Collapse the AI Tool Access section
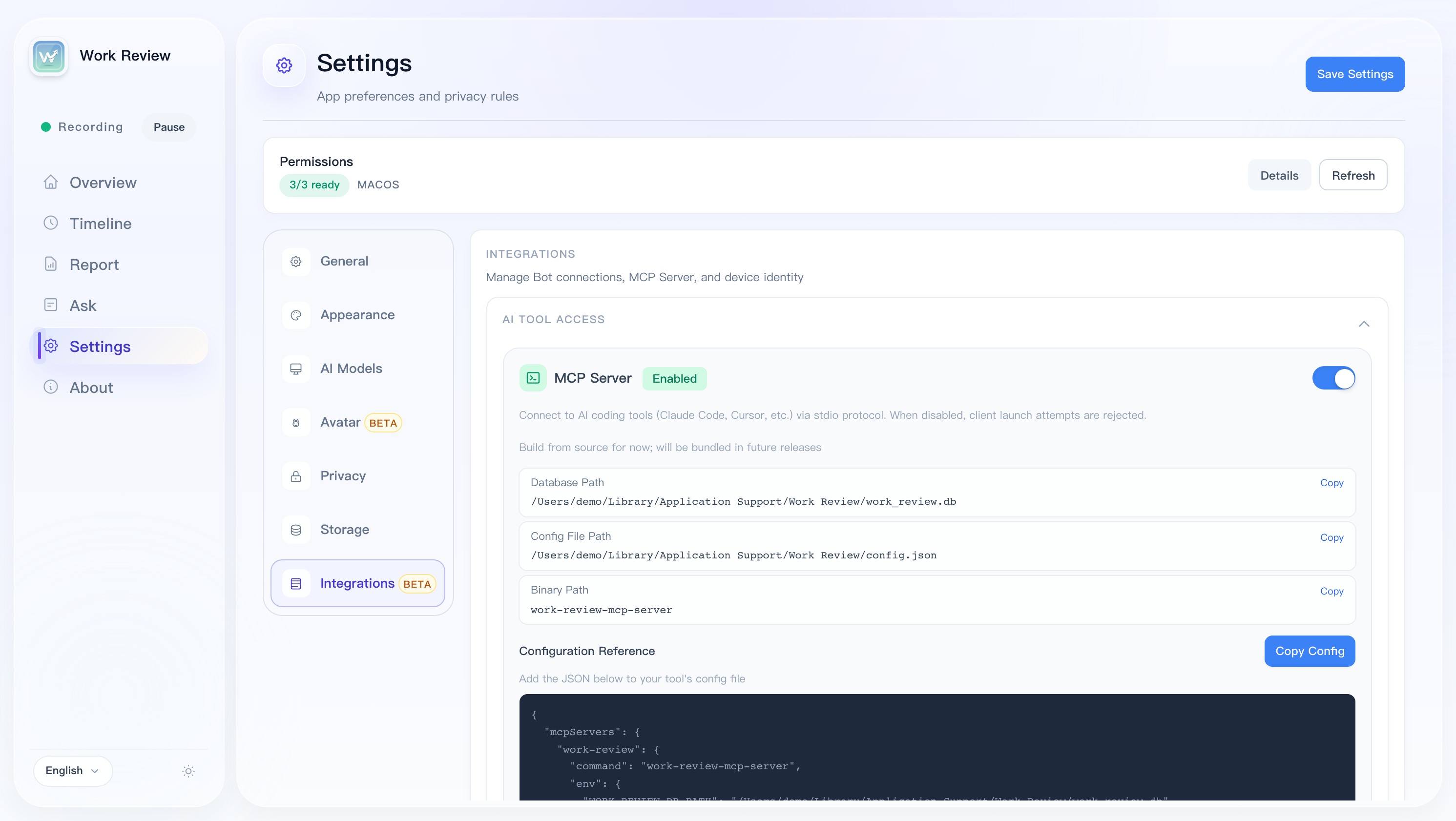Image resolution: width=1456 pixels, height=821 pixels. pos(1363,324)
